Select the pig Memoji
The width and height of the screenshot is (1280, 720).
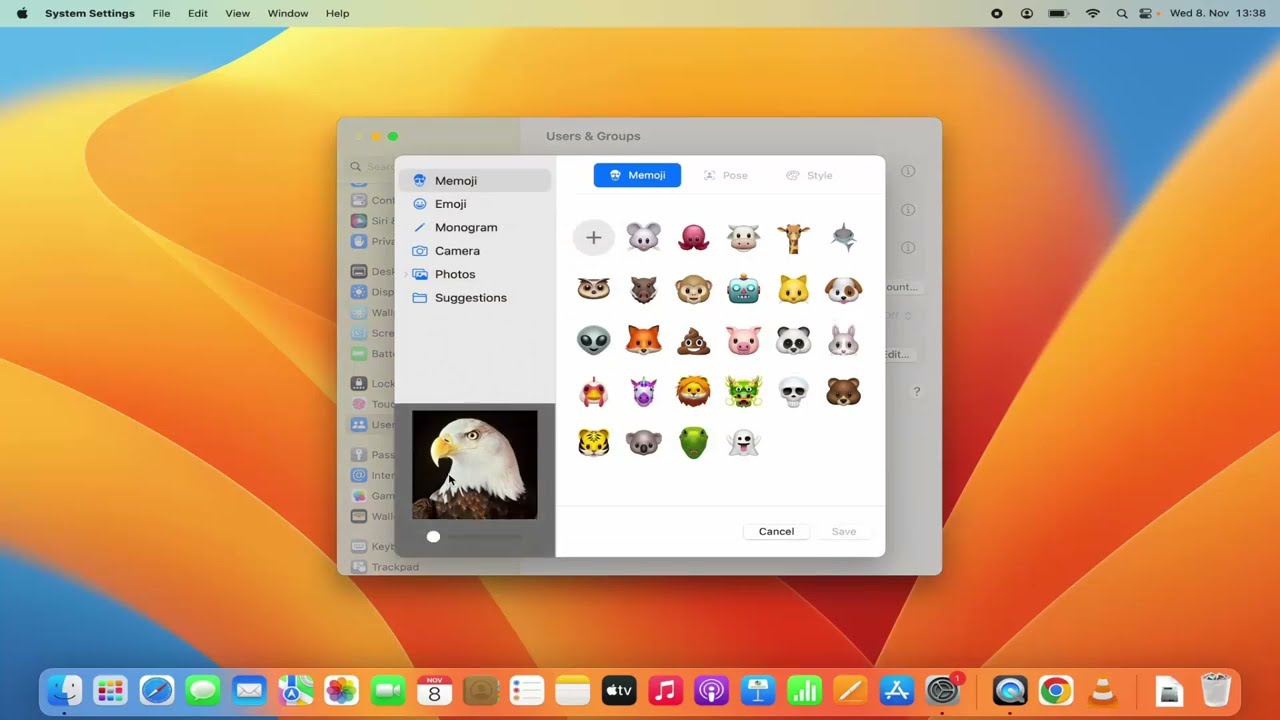coord(743,340)
